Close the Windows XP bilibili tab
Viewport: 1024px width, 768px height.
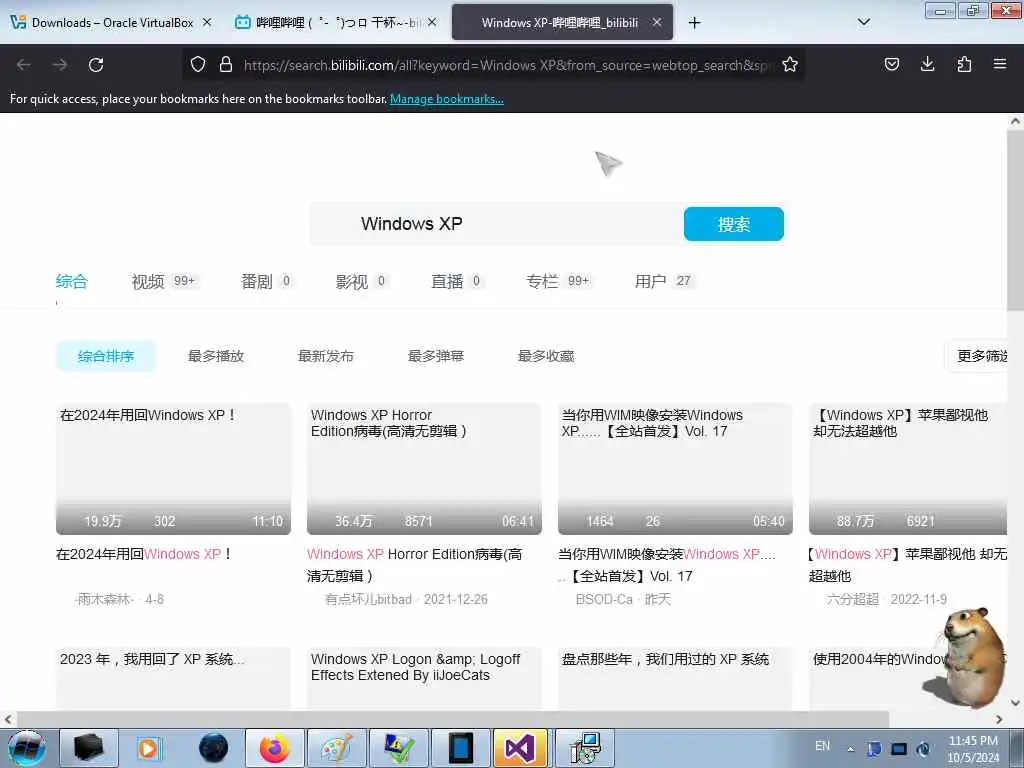[x=657, y=22]
